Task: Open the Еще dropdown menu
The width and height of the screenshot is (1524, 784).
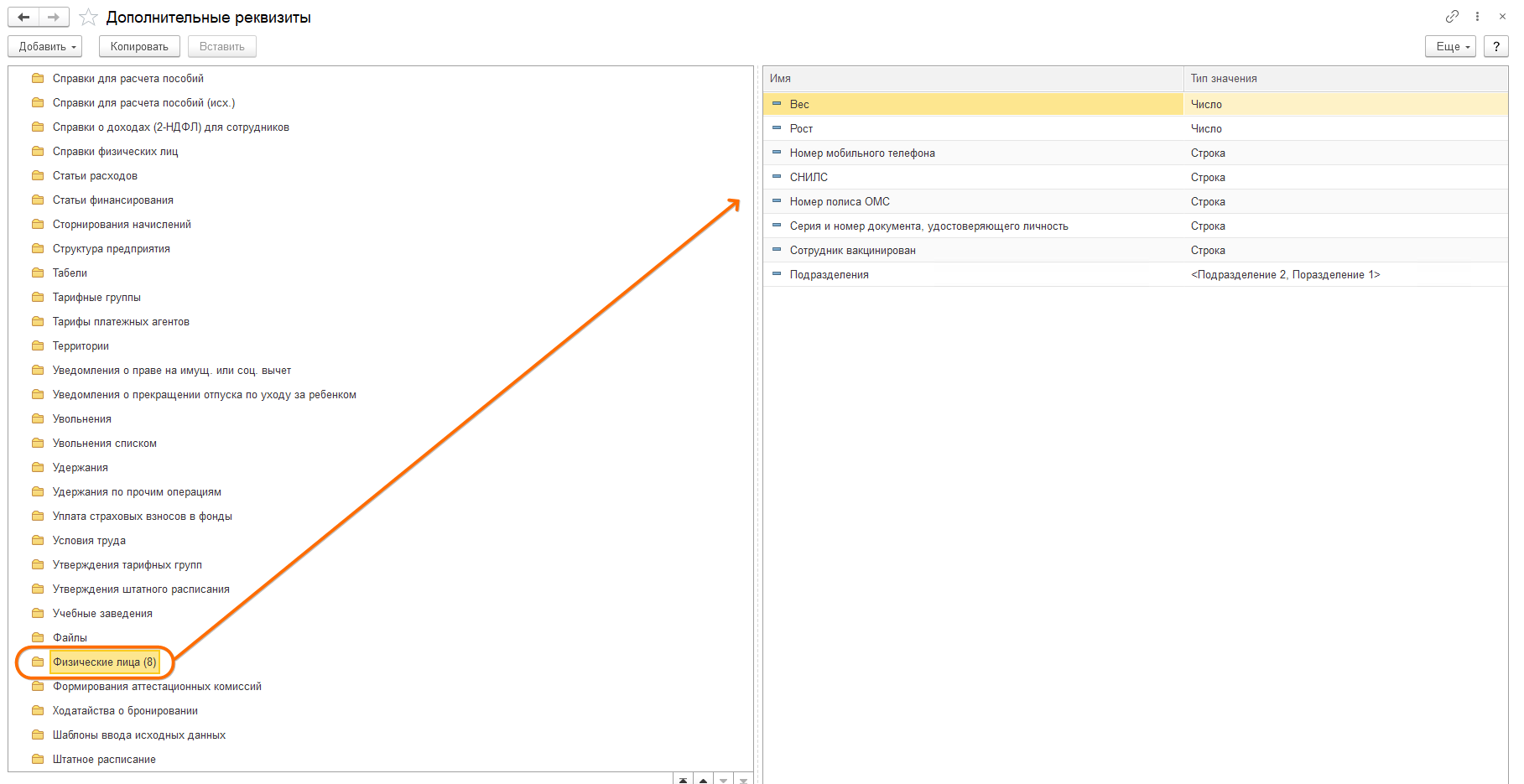Action: pyautogui.click(x=1451, y=46)
